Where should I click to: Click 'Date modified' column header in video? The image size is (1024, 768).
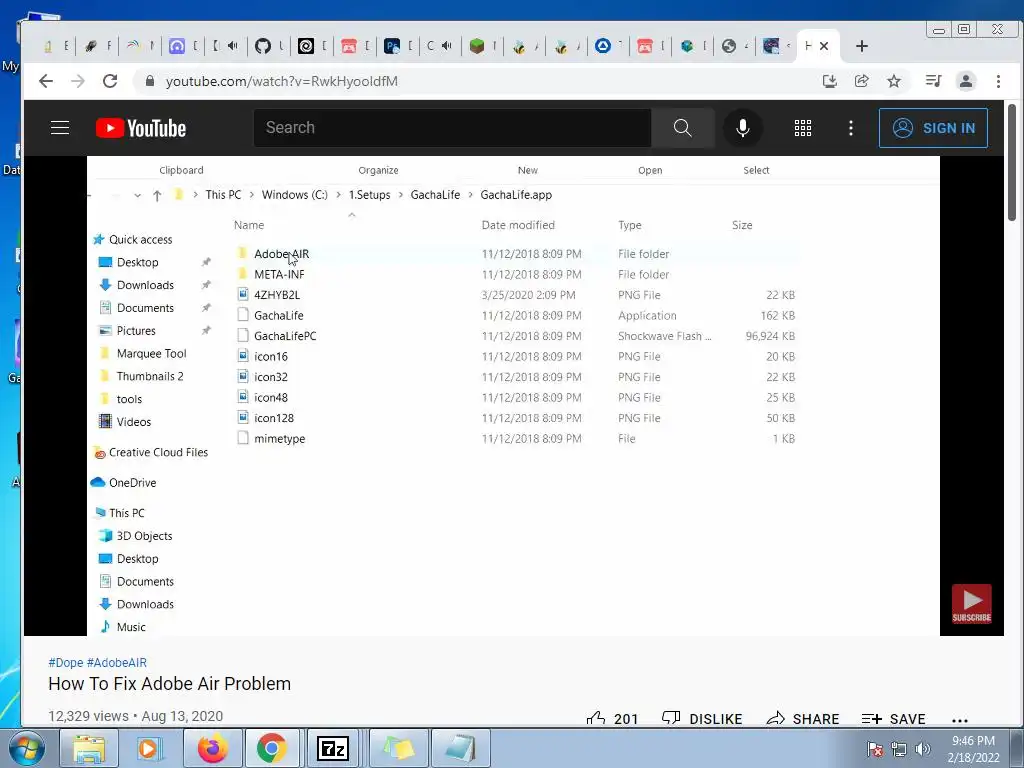pyautogui.click(x=518, y=225)
